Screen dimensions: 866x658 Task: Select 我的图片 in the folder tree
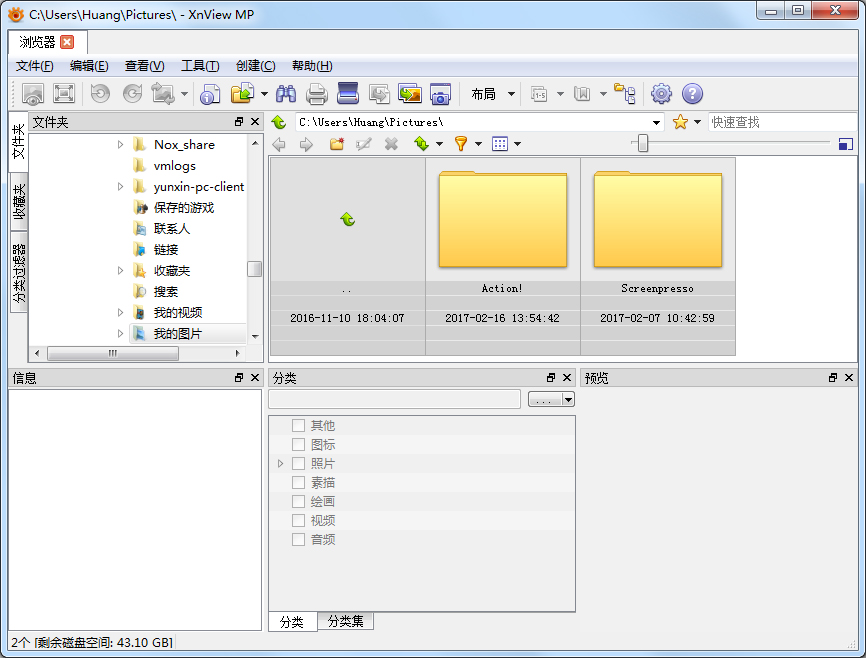tap(177, 334)
